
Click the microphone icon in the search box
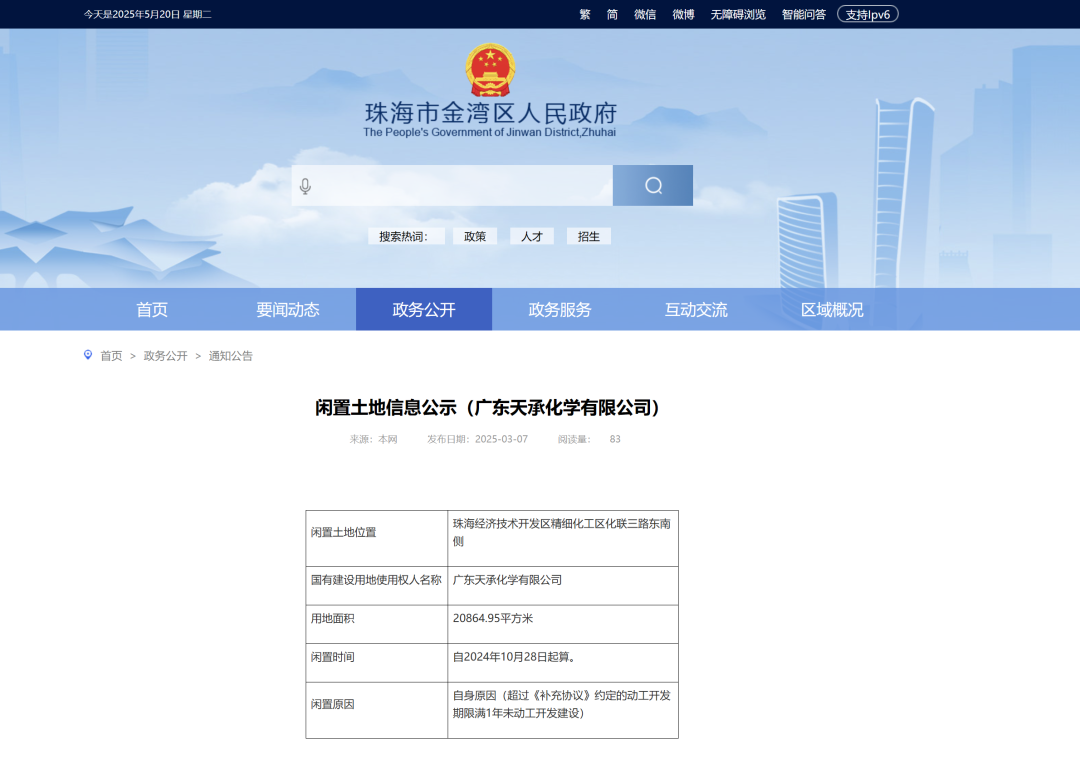303,185
